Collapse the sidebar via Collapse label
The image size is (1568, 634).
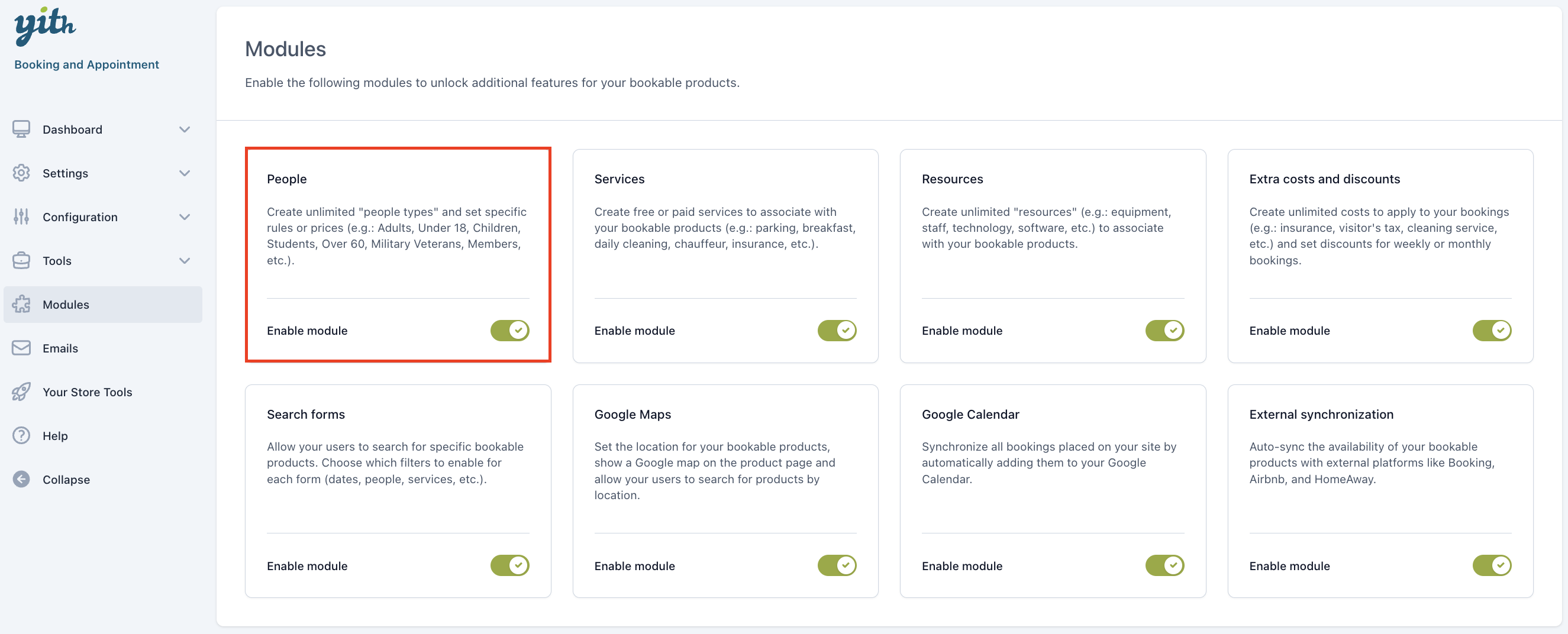click(x=66, y=480)
